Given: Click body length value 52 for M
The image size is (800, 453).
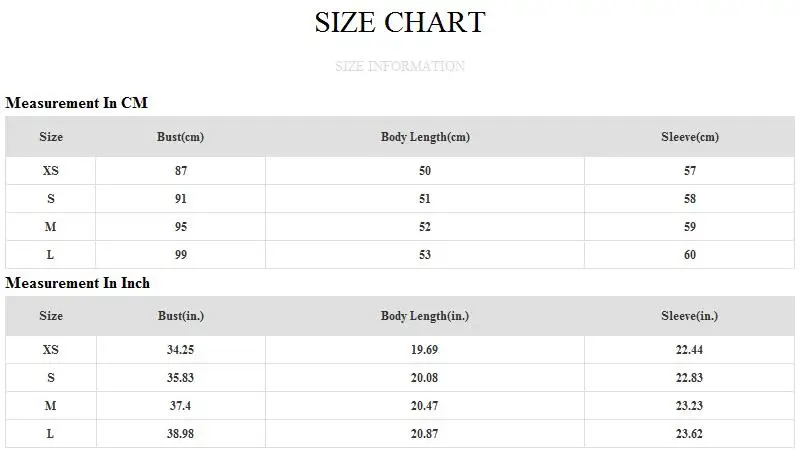Looking at the screenshot, I should pos(425,227).
